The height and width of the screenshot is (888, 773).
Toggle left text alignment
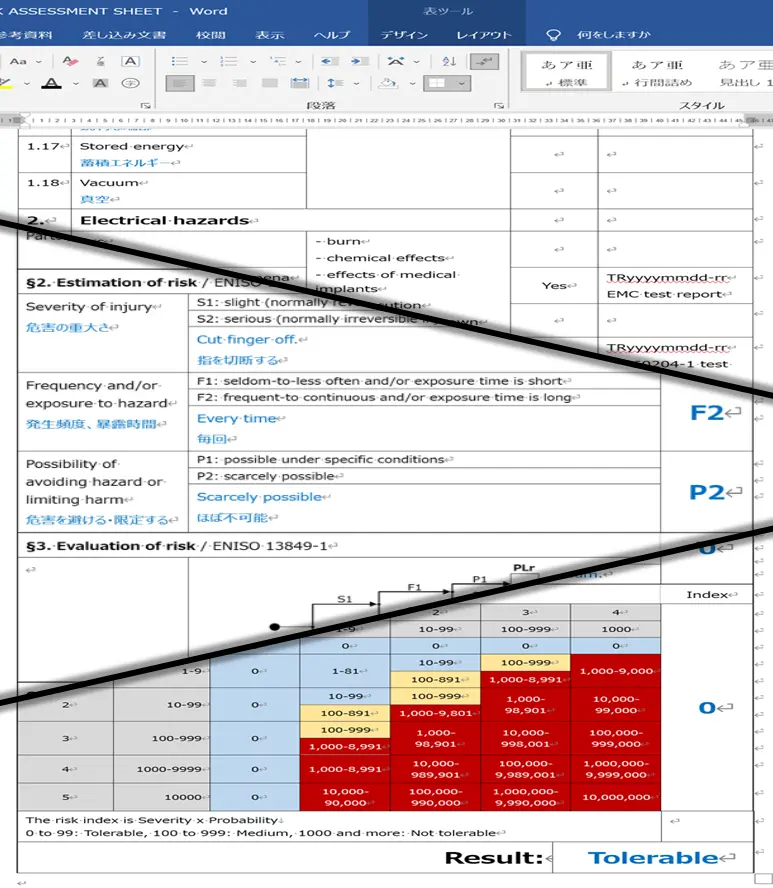(x=180, y=84)
